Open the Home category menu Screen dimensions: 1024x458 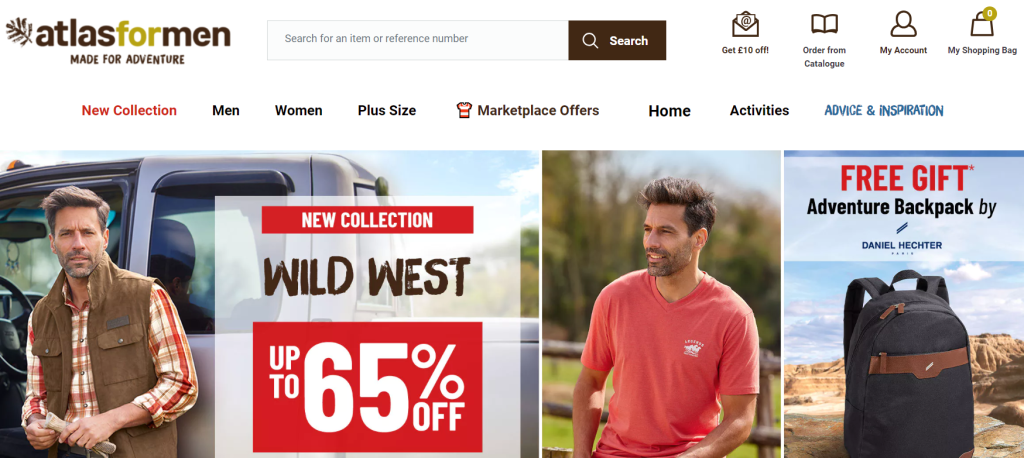tap(669, 111)
